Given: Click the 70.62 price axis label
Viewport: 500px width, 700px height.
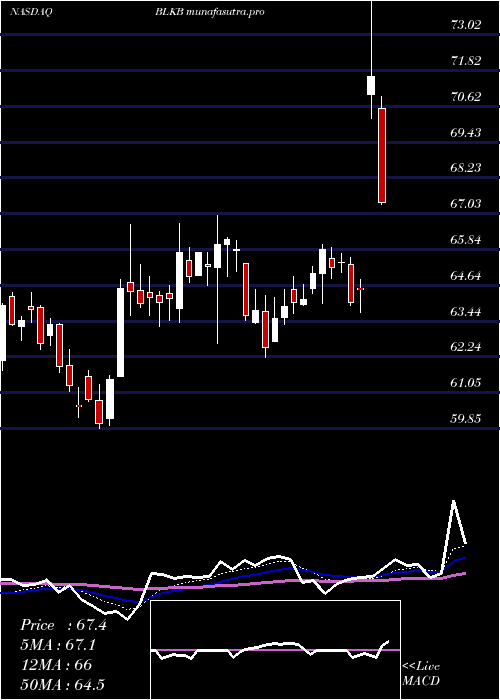Looking at the screenshot, I should point(466,96).
